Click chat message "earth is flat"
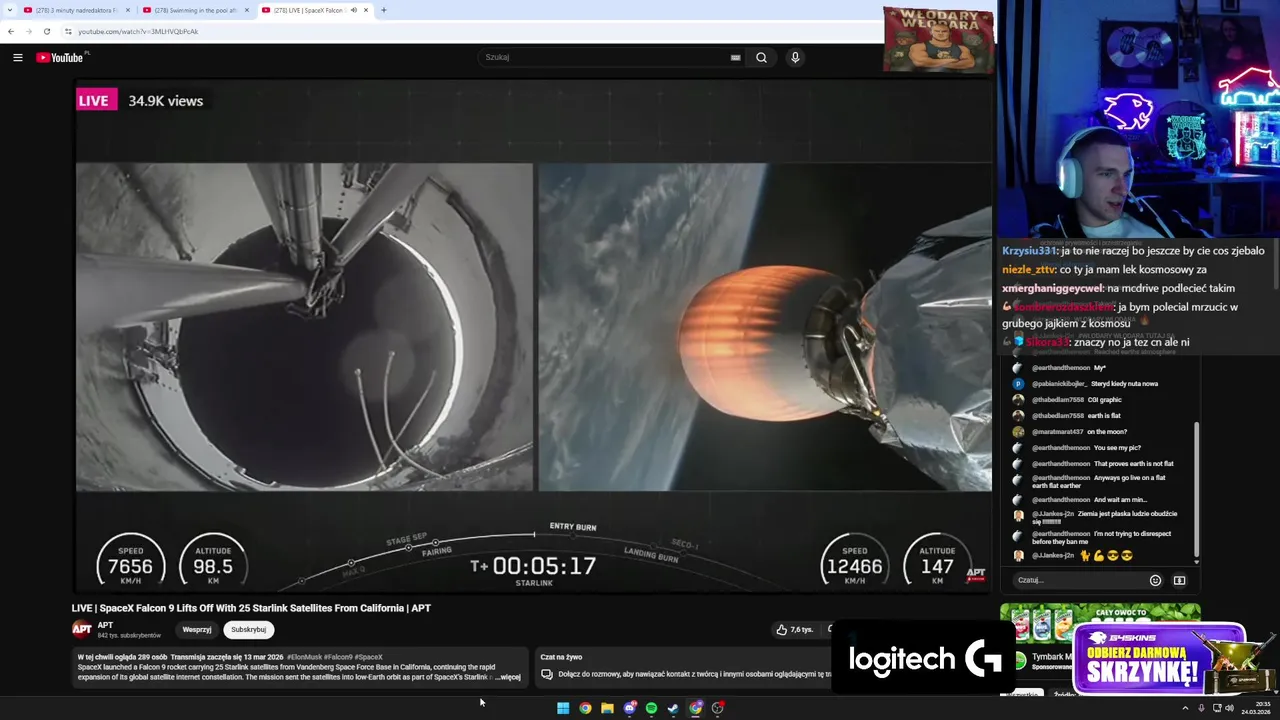 (1104, 415)
